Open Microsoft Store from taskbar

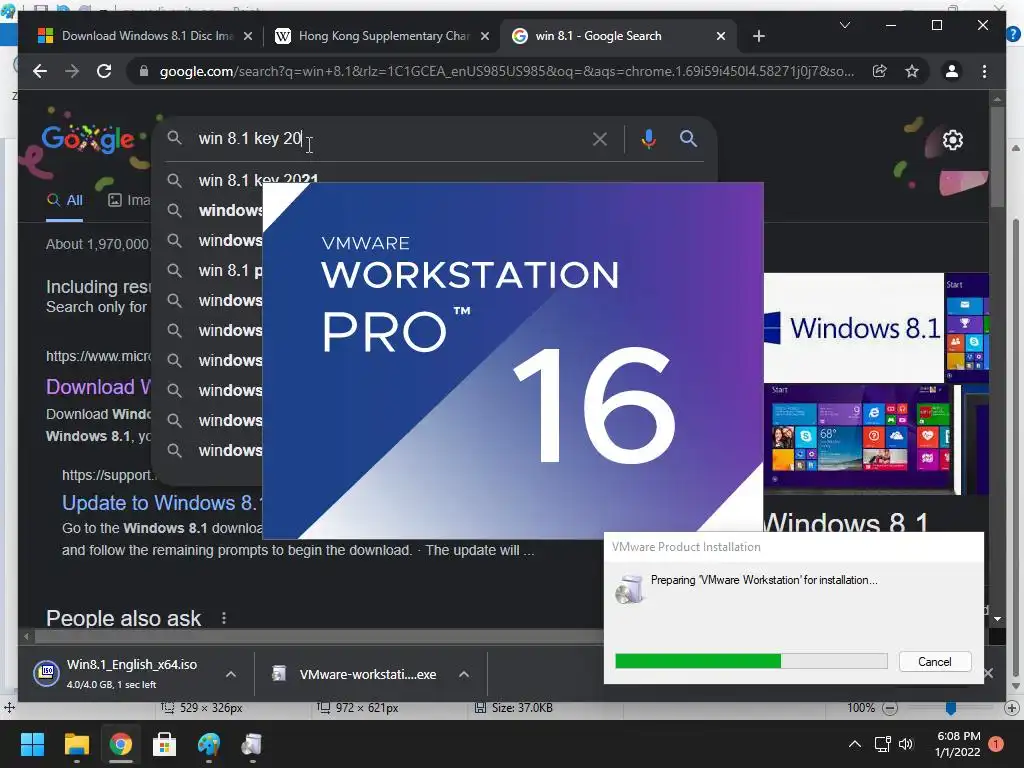(x=165, y=744)
